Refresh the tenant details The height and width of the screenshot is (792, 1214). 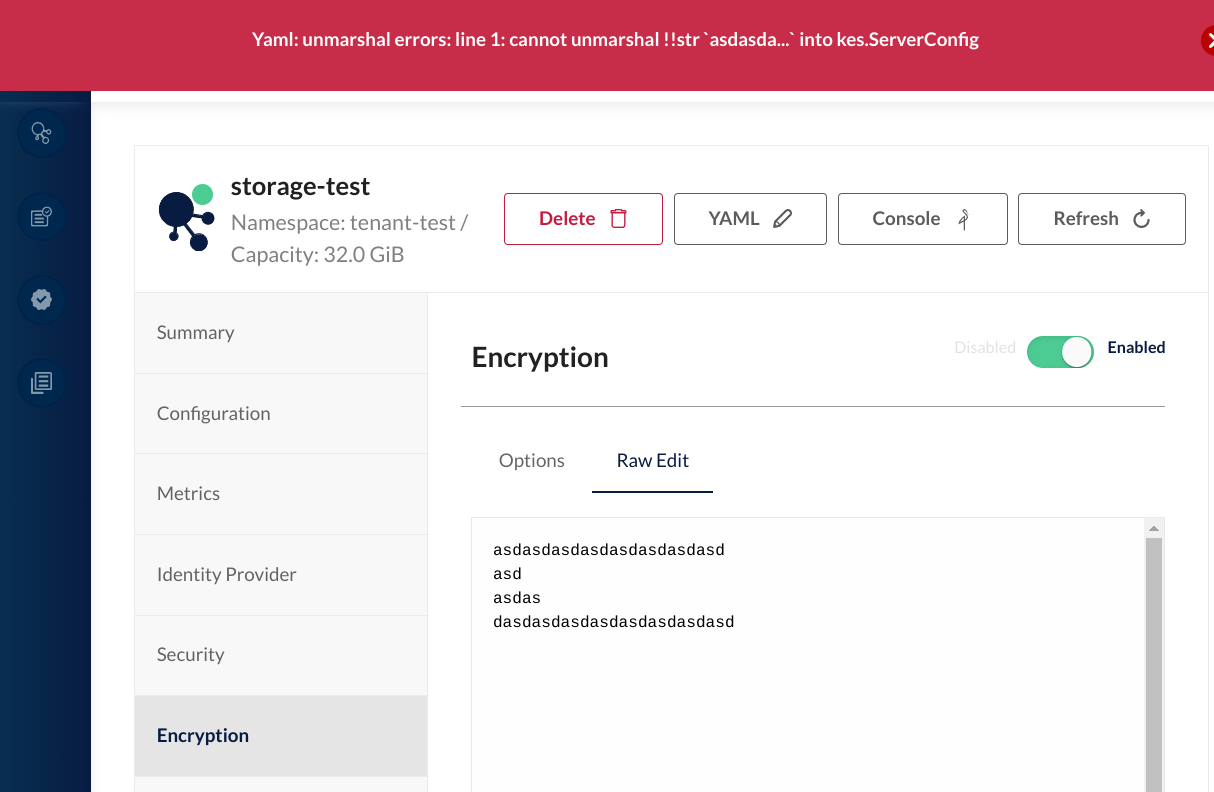point(1101,219)
